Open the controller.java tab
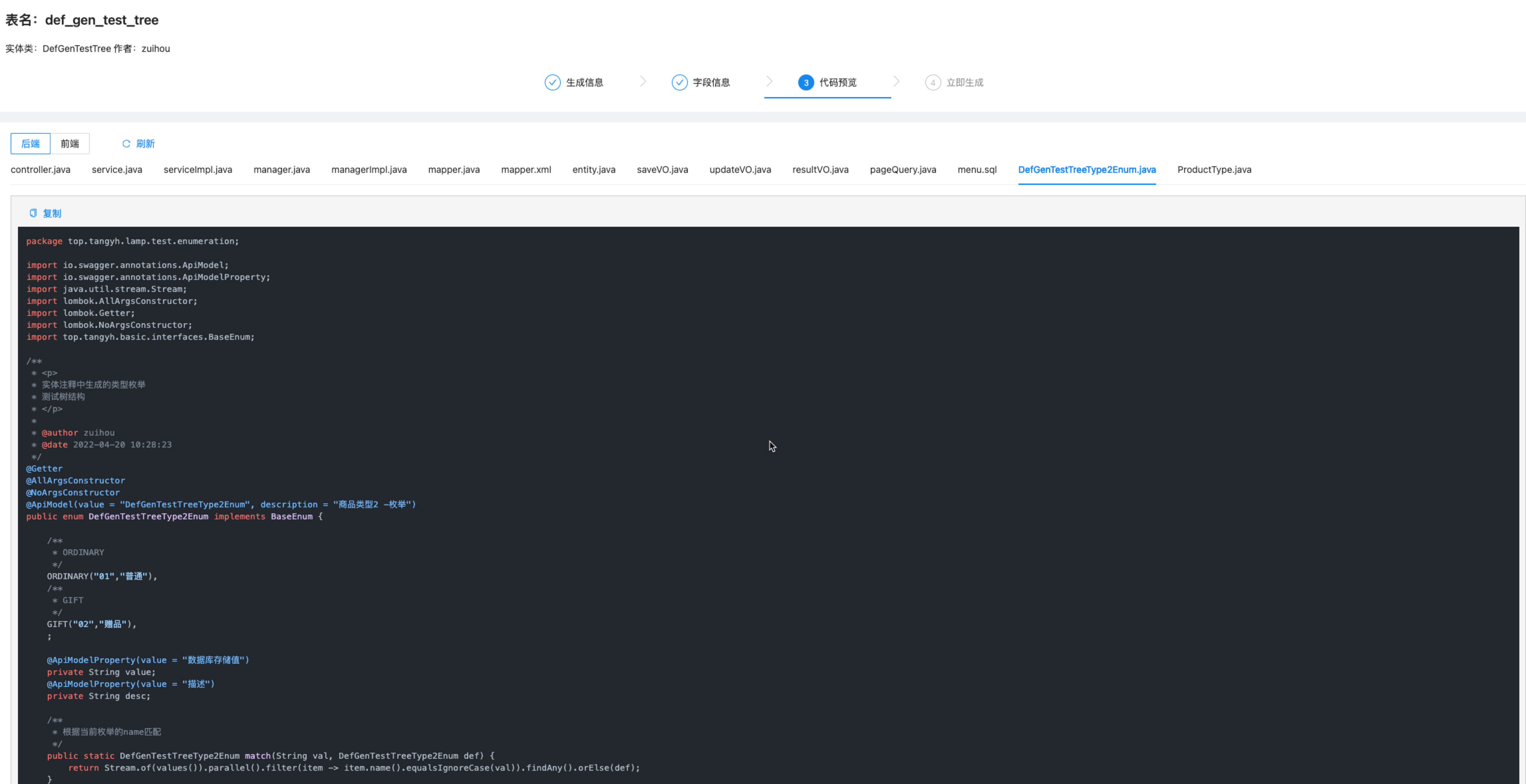The height and width of the screenshot is (784, 1526). click(40, 170)
